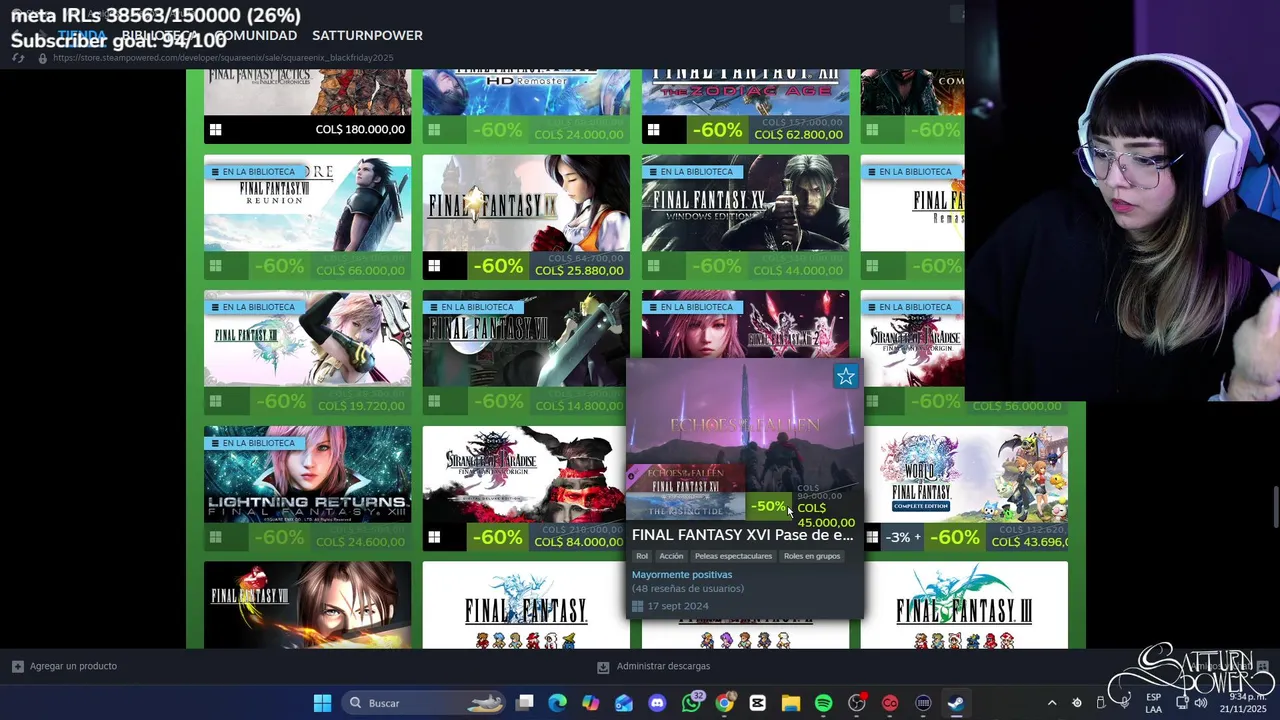The height and width of the screenshot is (720, 1280).
Task: Click Windows icon on Crisis Core Reunion card
Action: click(x=215, y=266)
